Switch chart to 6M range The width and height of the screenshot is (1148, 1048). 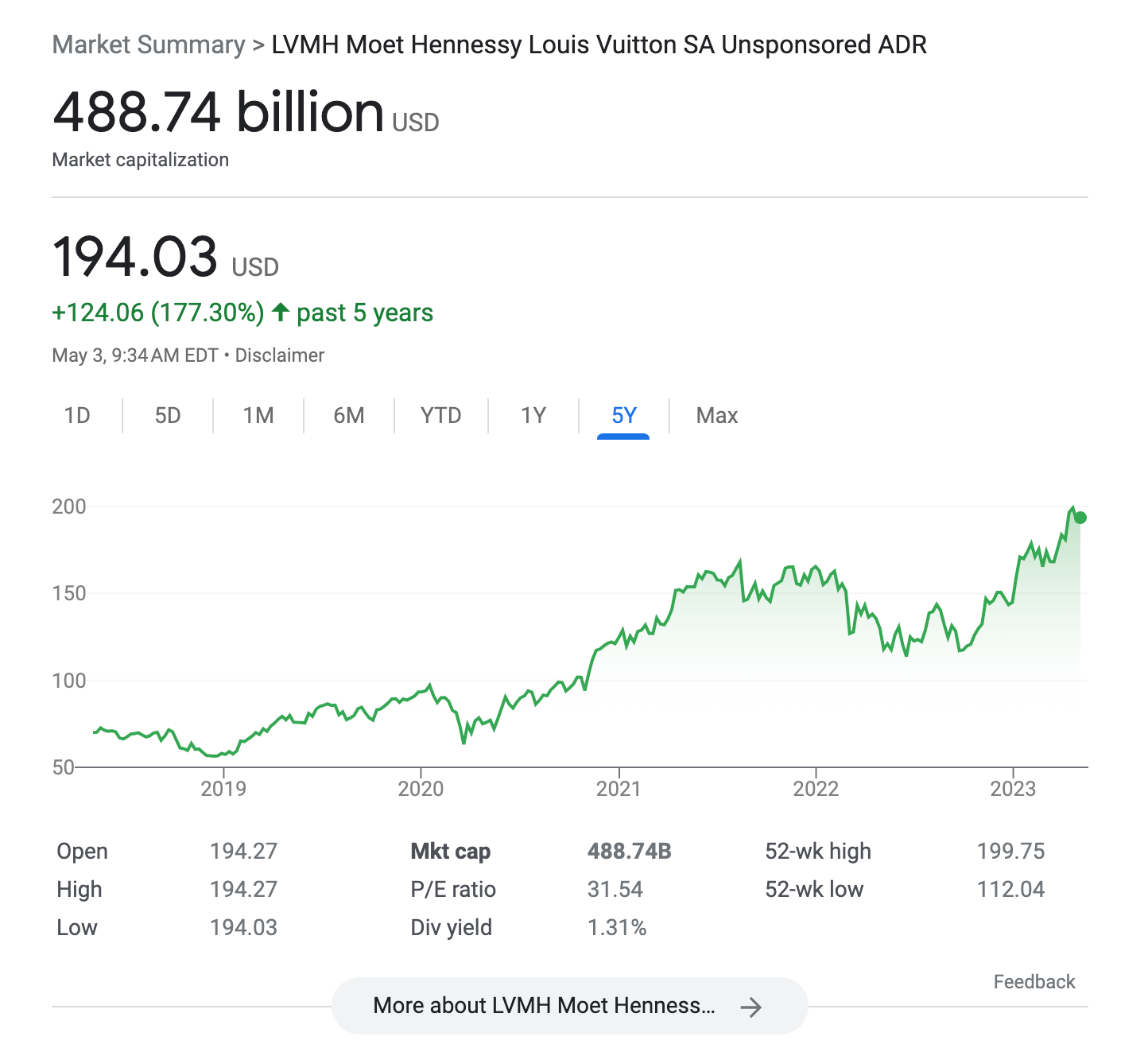[349, 416]
